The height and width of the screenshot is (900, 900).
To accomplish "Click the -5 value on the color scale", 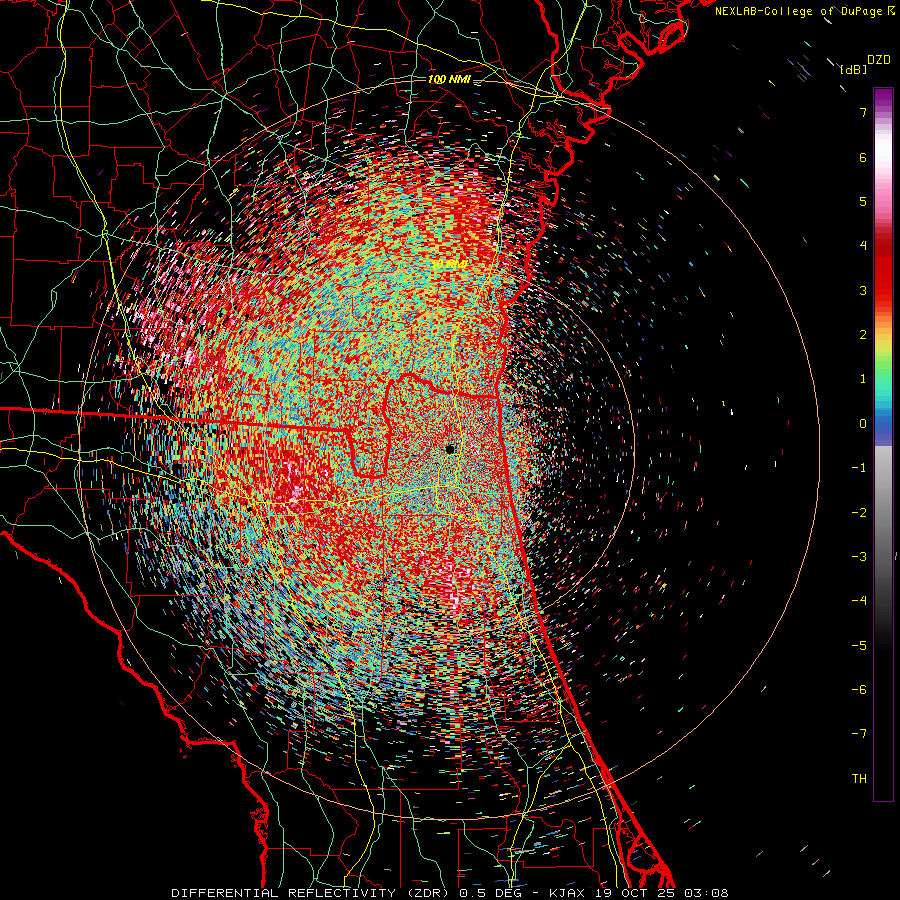I will tap(859, 646).
